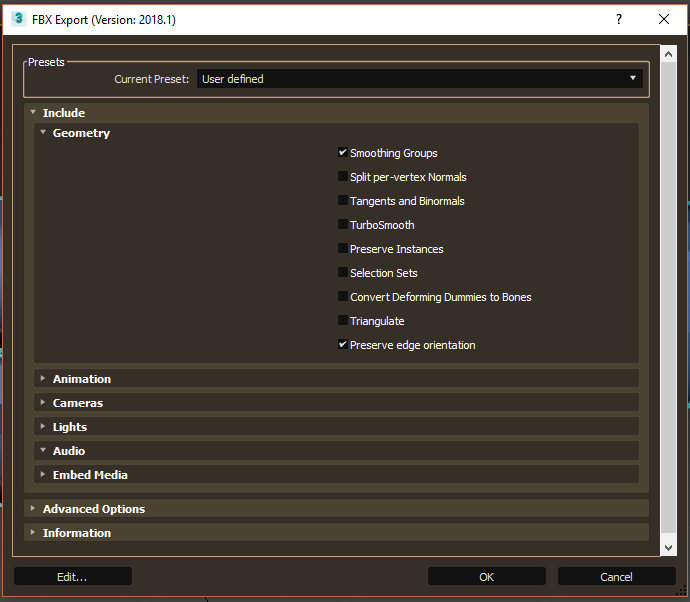Image resolution: width=690 pixels, height=602 pixels.
Task: Open the Current Preset dropdown
Action: tap(420, 78)
